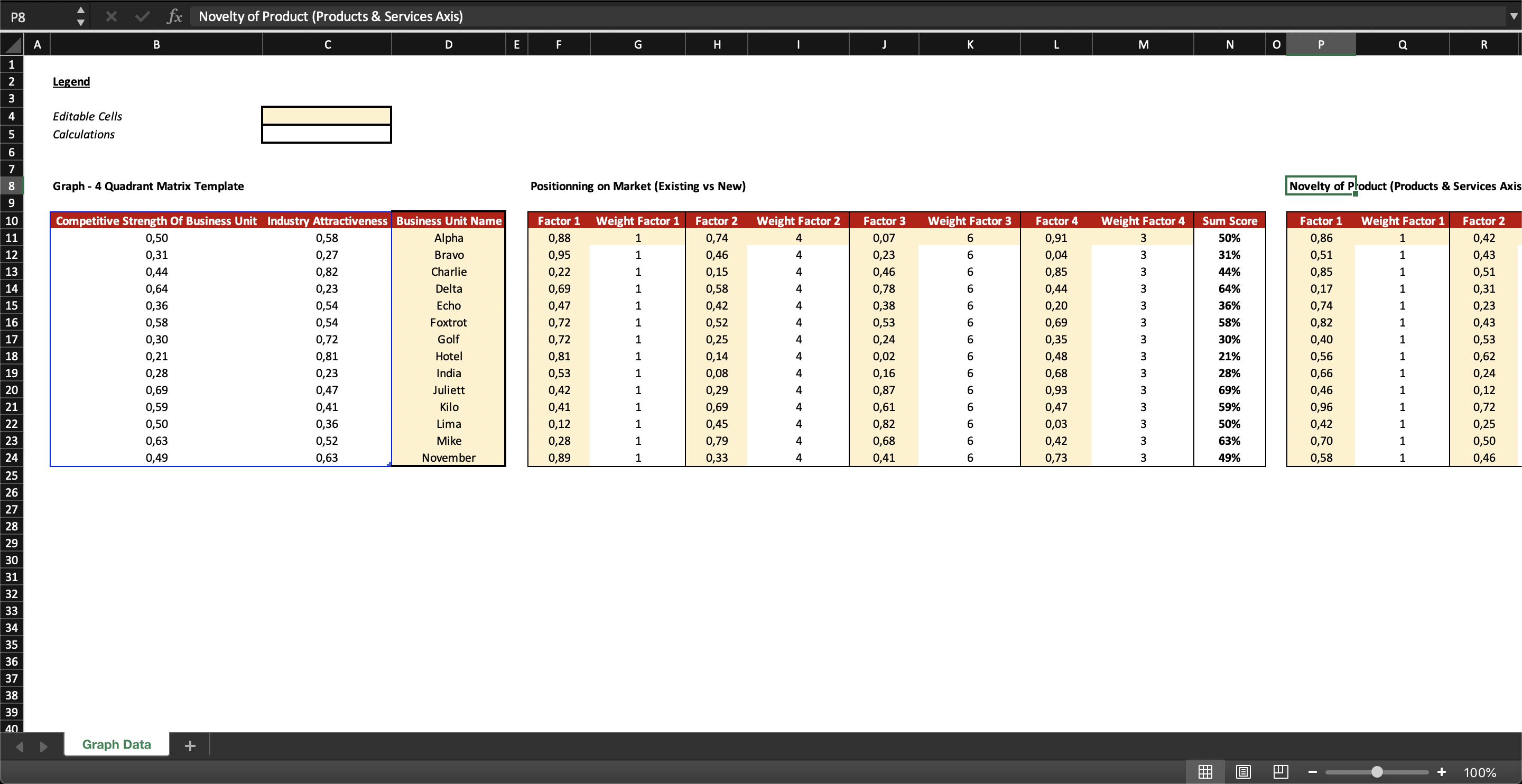Select the 'Charlie' business unit cell

449,272
